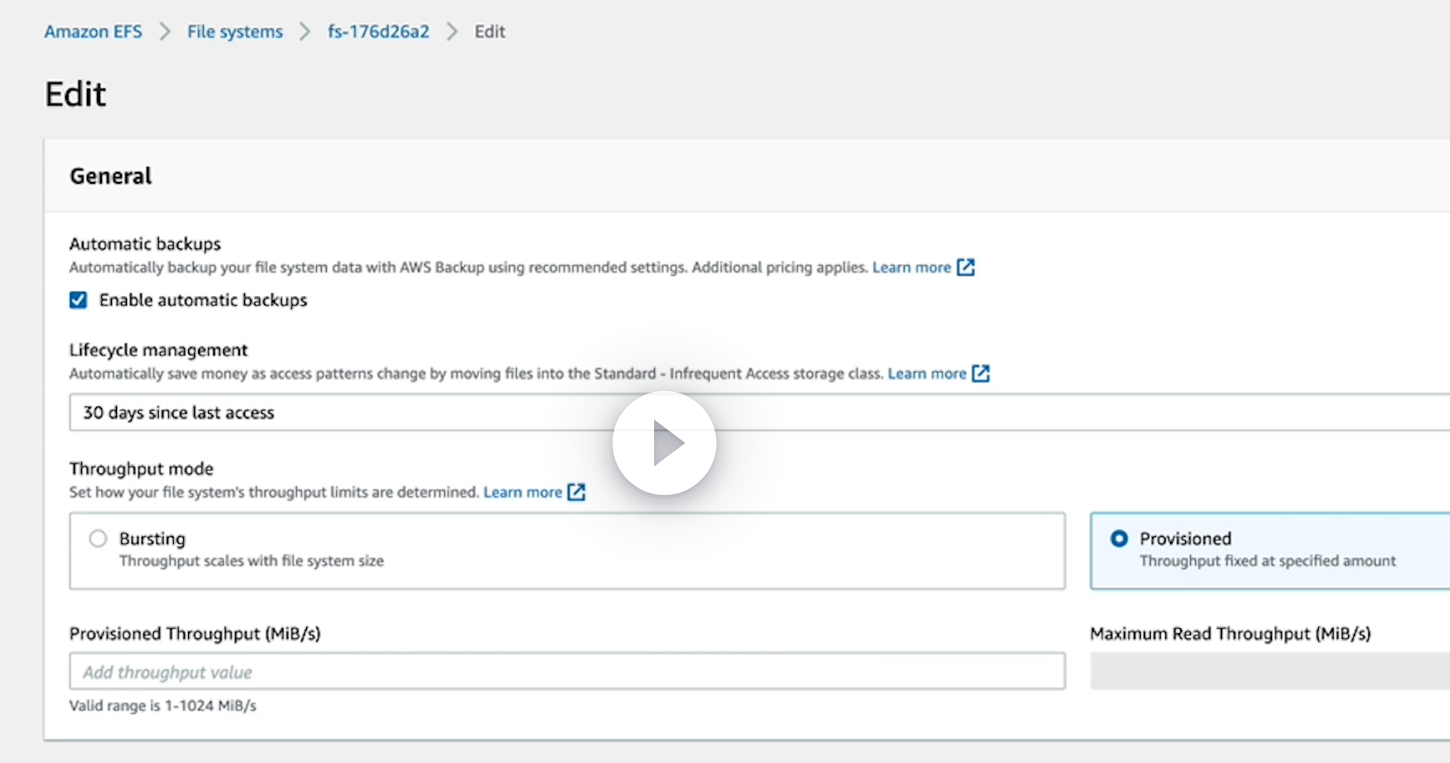Navigate to fs-176d26a2 breadcrumb
This screenshot has height=763, width=1450.
378,32
